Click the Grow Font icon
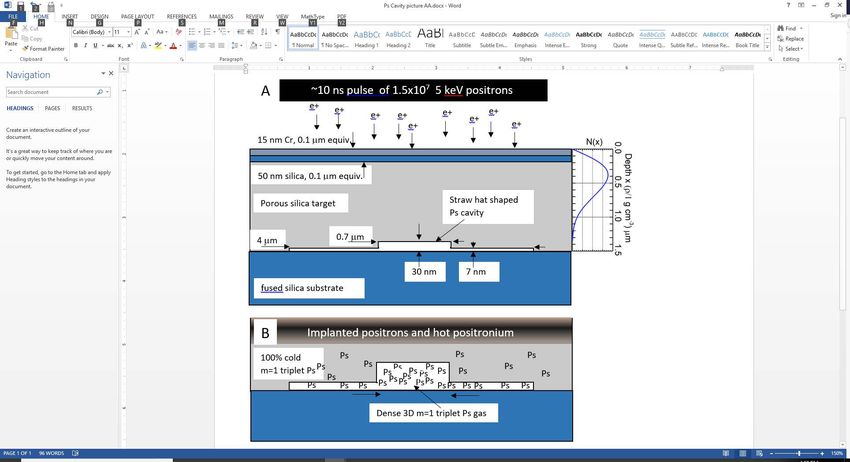 point(137,32)
